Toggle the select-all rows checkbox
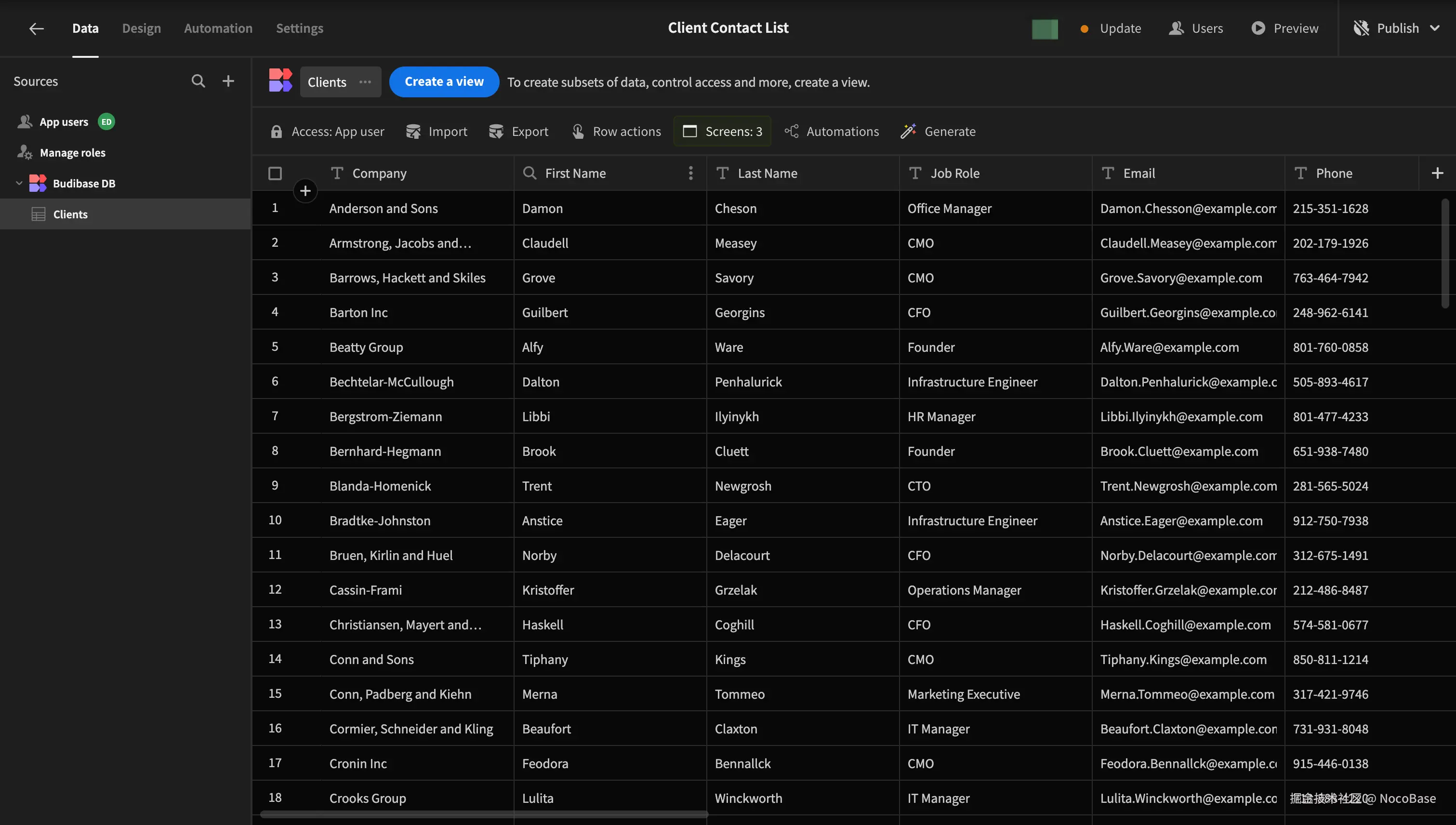 pyautogui.click(x=275, y=173)
